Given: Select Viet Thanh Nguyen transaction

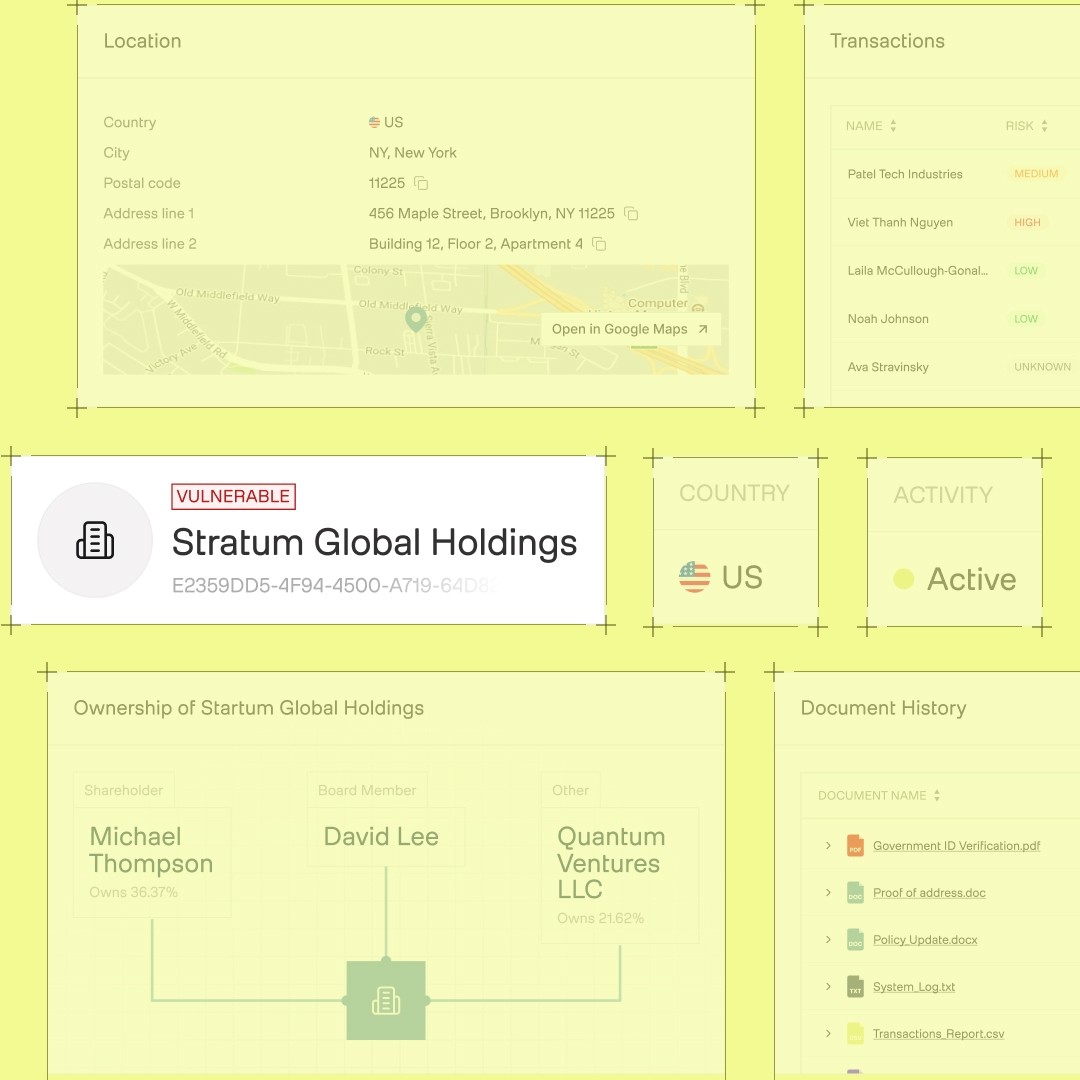Looking at the screenshot, I should tap(955, 222).
